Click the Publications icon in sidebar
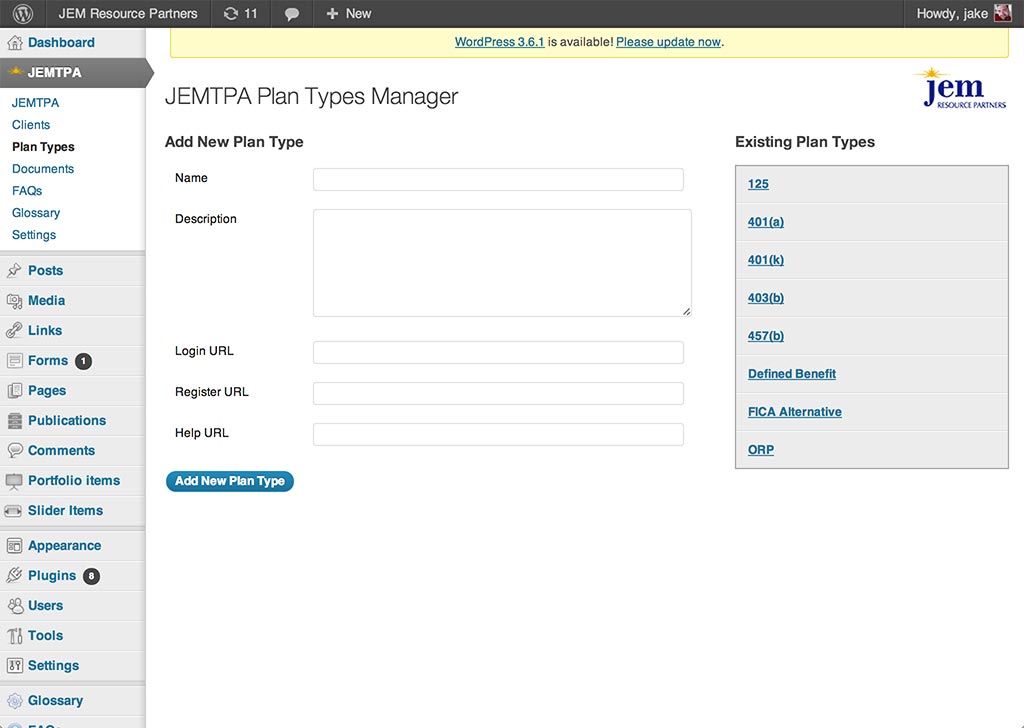 [x=14, y=420]
